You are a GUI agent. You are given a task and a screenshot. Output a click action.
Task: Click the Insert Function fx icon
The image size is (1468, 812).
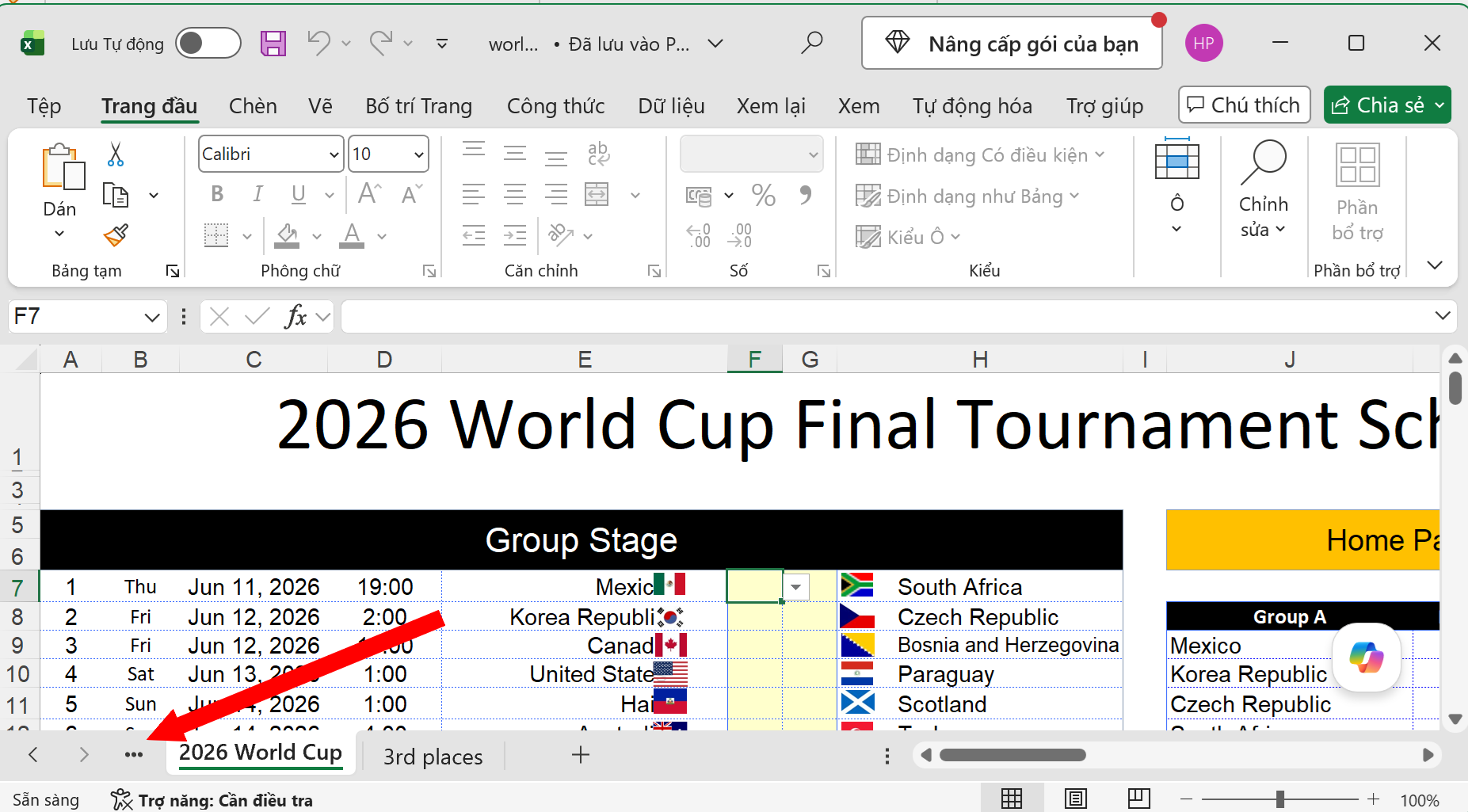point(296,317)
